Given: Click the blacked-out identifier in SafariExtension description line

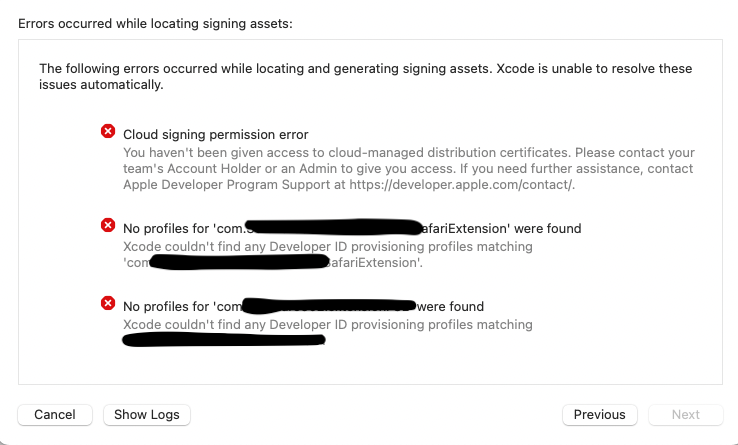Looking at the screenshot, I should click(x=239, y=261).
